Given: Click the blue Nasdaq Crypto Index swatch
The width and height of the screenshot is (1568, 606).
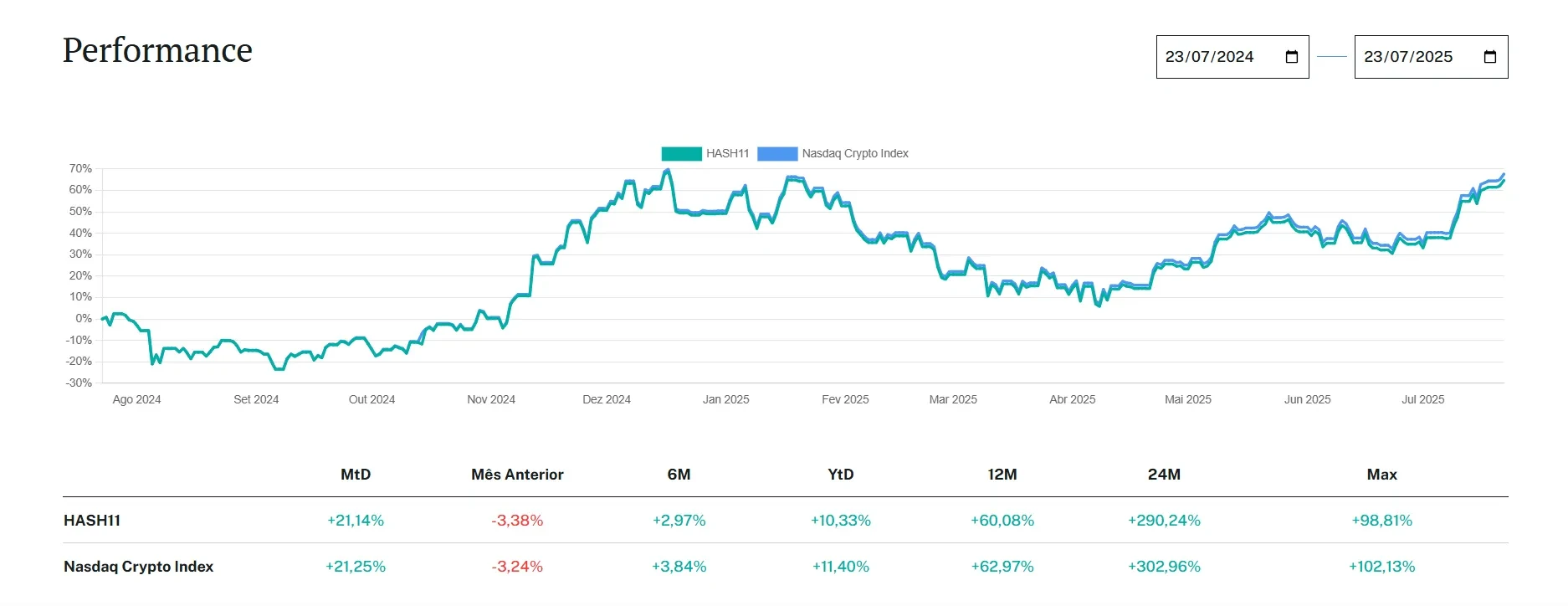Looking at the screenshot, I should (x=777, y=154).
